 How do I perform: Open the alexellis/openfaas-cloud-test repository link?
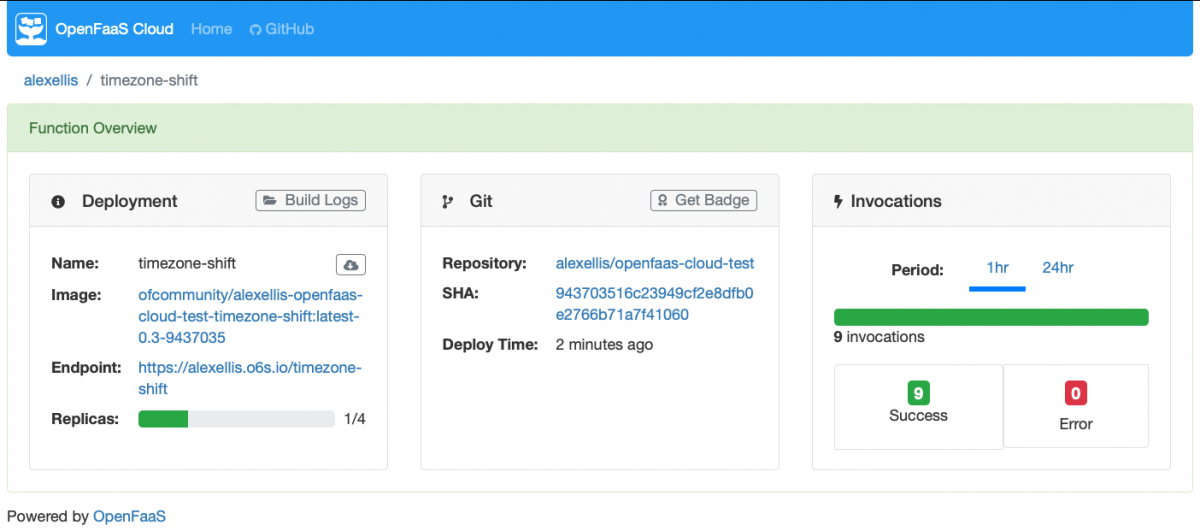(654, 264)
